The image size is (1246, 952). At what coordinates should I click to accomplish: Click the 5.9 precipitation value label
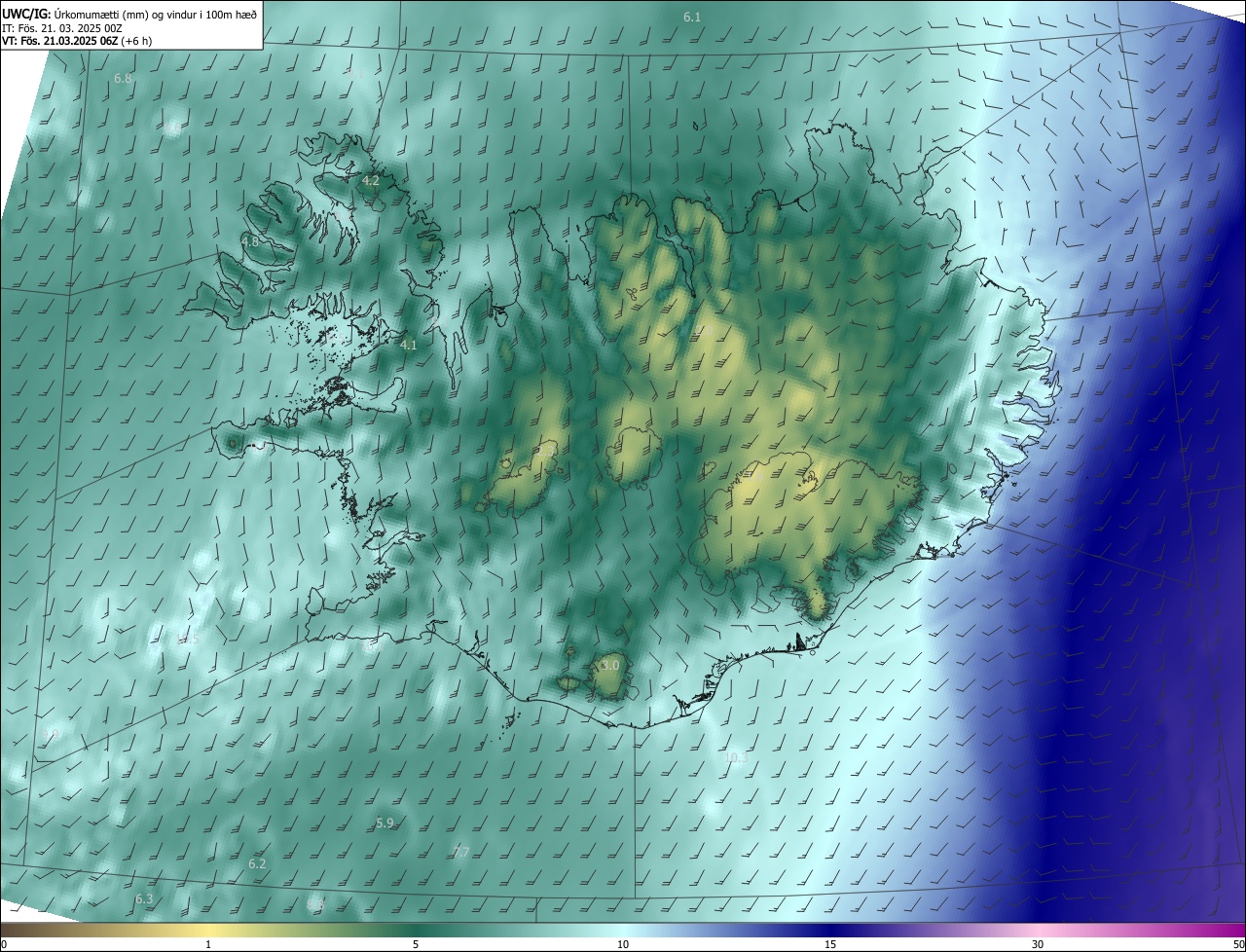tap(385, 823)
